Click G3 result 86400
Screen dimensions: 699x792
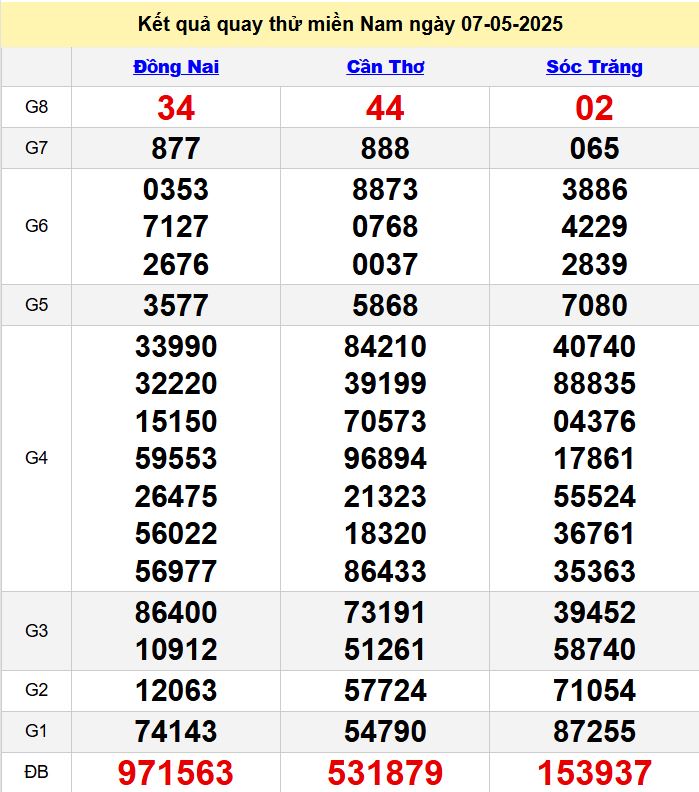coord(176,612)
